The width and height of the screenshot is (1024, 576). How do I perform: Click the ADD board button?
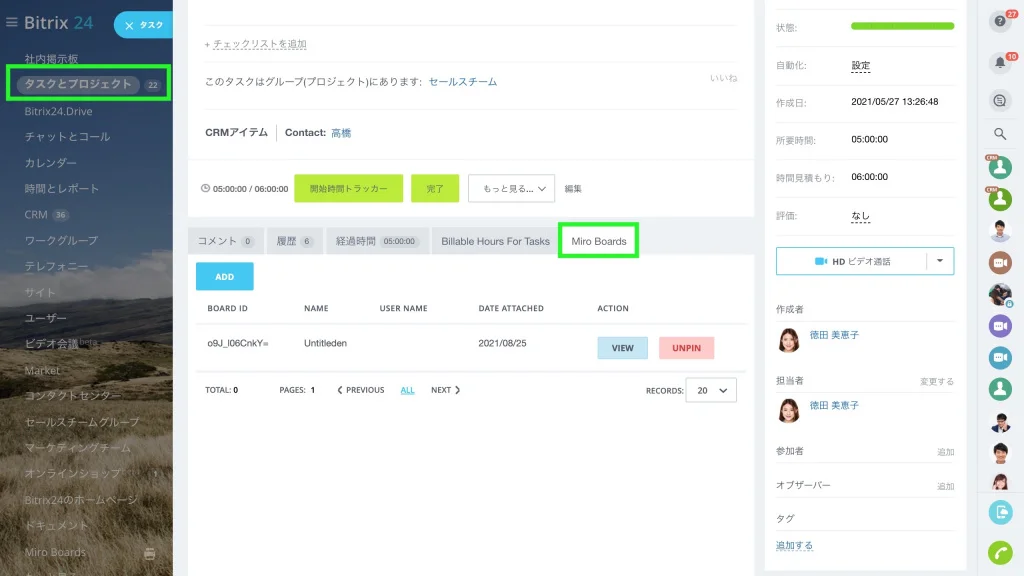click(x=225, y=276)
